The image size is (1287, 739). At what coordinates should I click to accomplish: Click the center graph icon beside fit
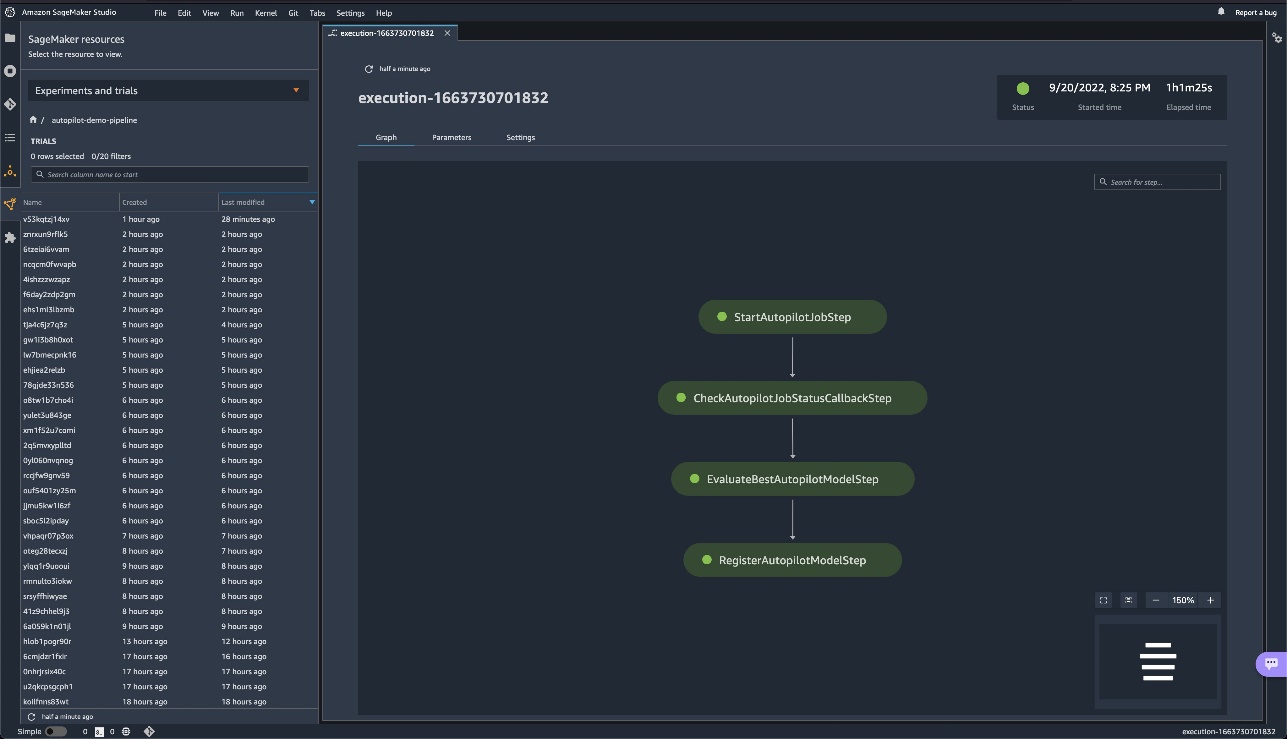click(1129, 600)
